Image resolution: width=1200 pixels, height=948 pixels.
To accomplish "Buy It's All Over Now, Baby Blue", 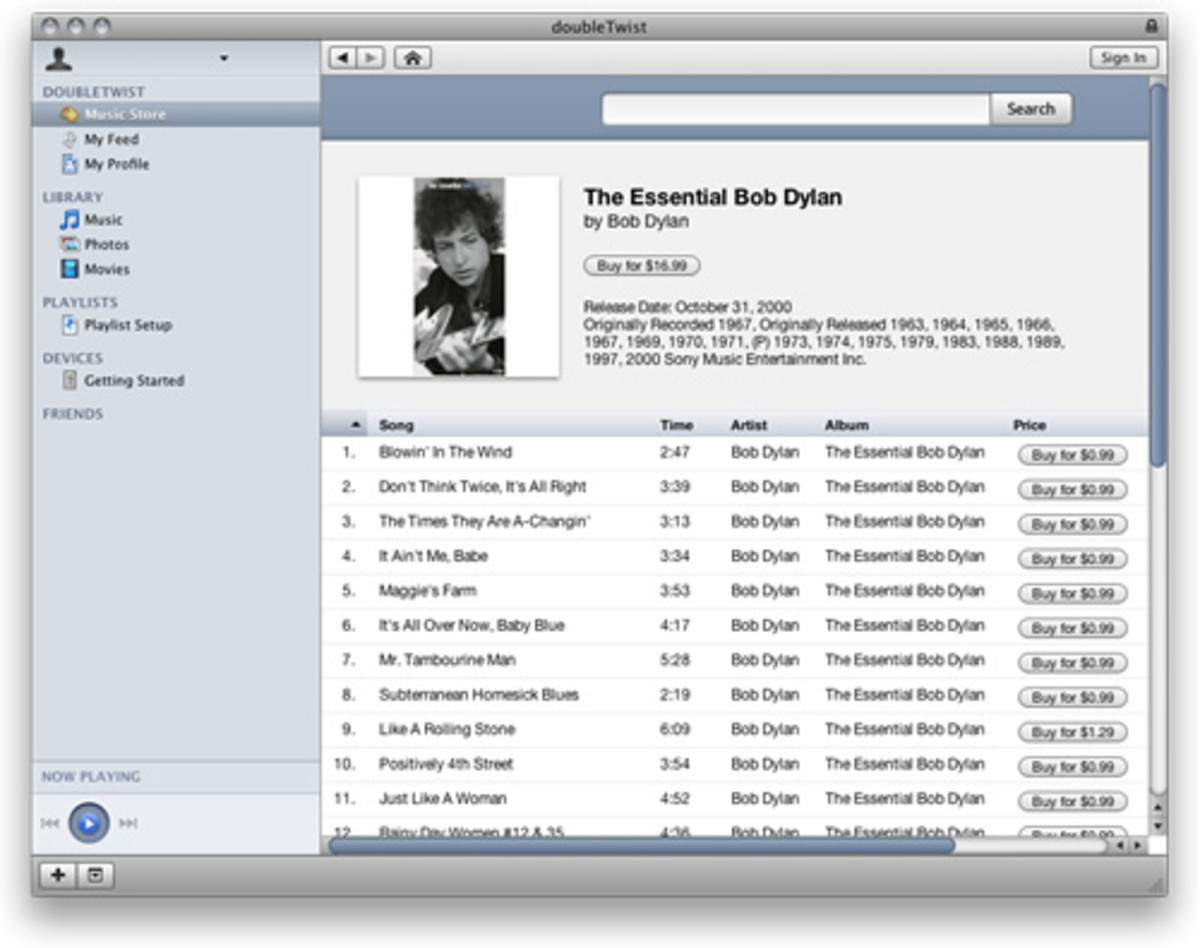I will [x=1072, y=629].
